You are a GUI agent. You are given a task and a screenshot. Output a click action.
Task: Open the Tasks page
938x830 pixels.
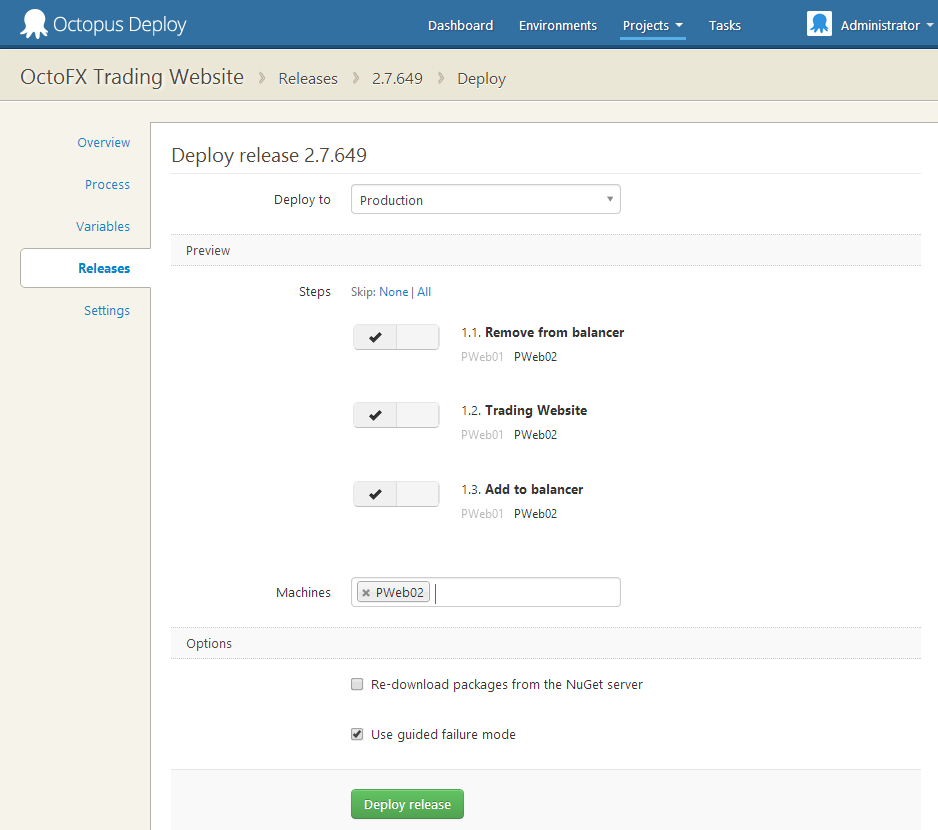[725, 26]
